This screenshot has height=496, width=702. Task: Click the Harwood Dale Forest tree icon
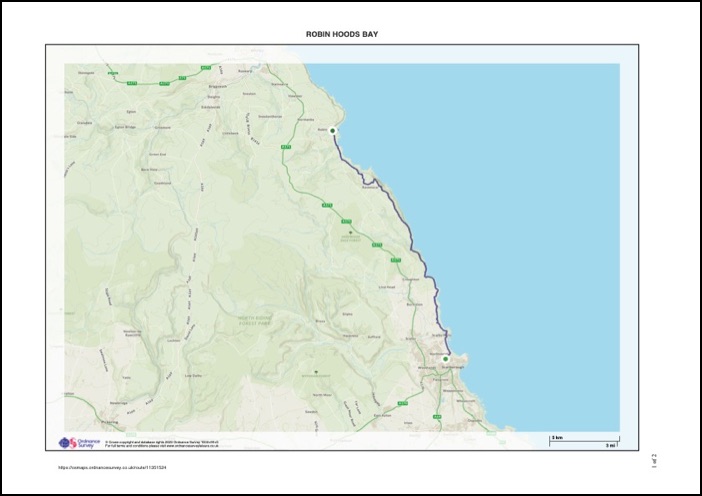click(351, 233)
